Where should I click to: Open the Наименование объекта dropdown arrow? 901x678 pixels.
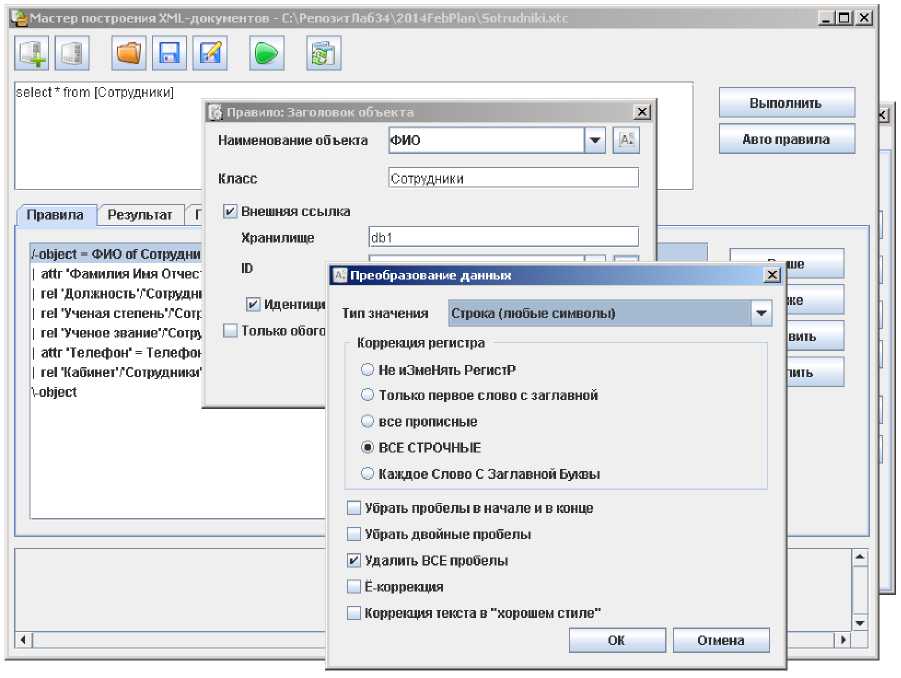[595, 140]
